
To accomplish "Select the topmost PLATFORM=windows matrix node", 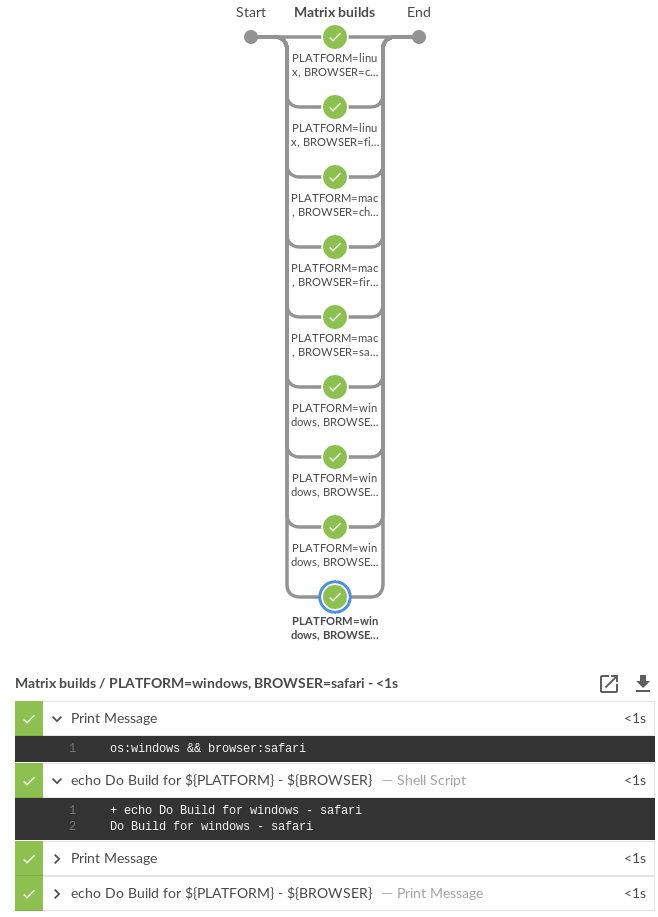I will (335, 387).
